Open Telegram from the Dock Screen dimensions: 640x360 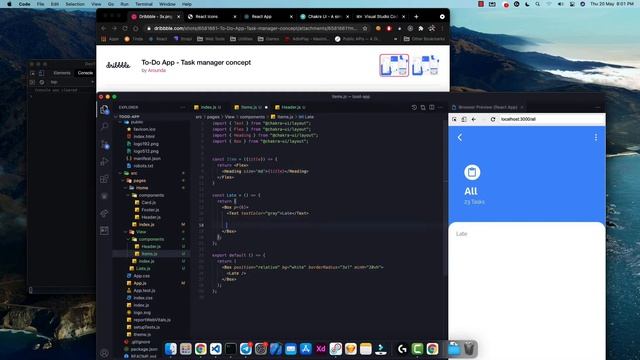coord(246,349)
